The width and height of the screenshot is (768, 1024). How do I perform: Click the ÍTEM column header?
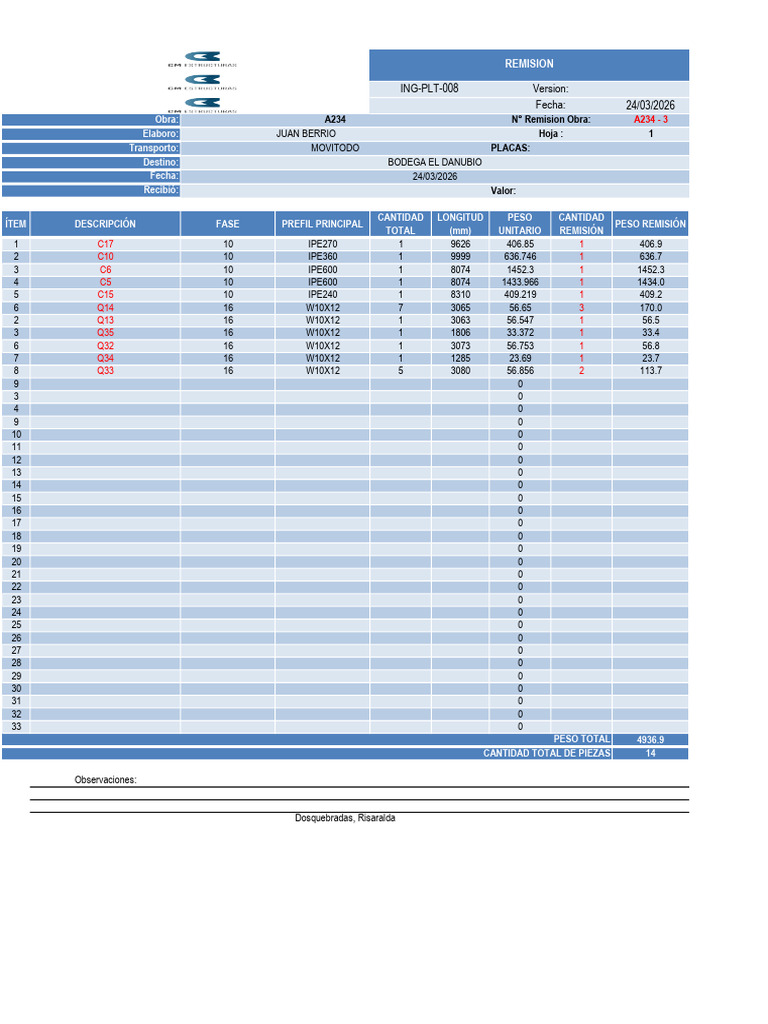[16, 224]
